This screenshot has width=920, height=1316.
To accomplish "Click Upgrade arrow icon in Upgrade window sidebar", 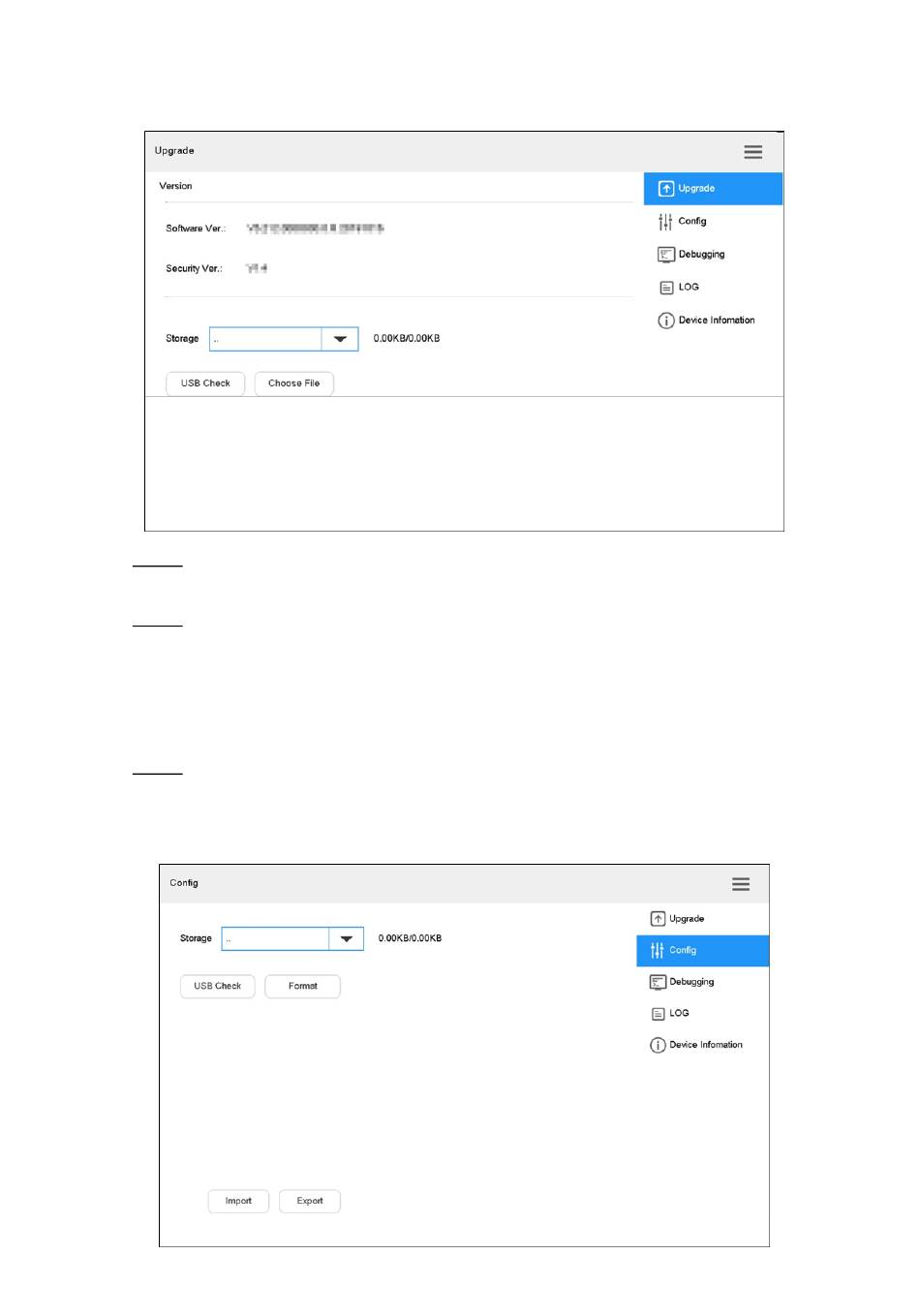I will pyautogui.click(x=666, y=189).
